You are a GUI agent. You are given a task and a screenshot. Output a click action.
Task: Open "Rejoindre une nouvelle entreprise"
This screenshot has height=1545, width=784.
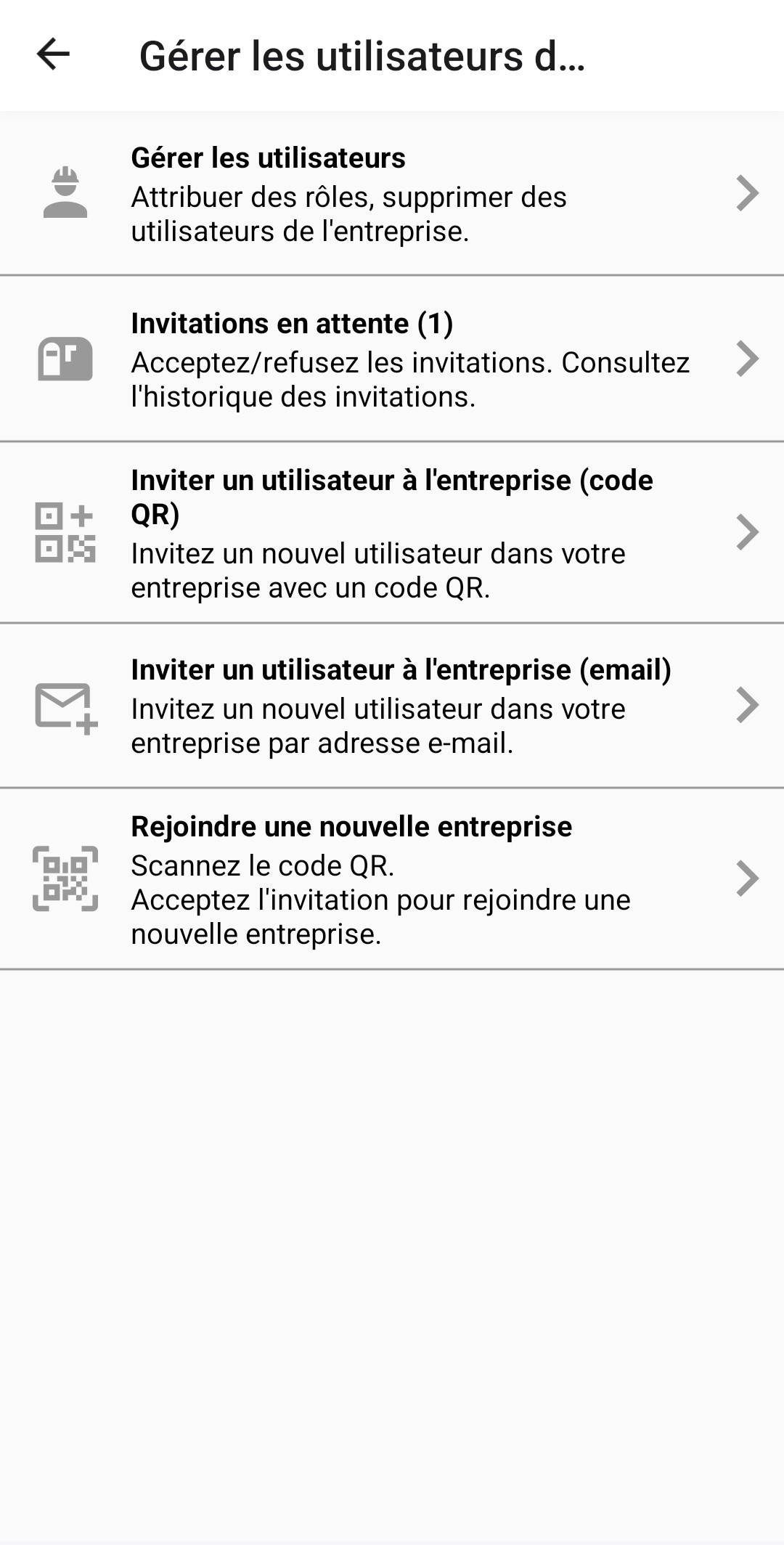click(x=351, y=827)
